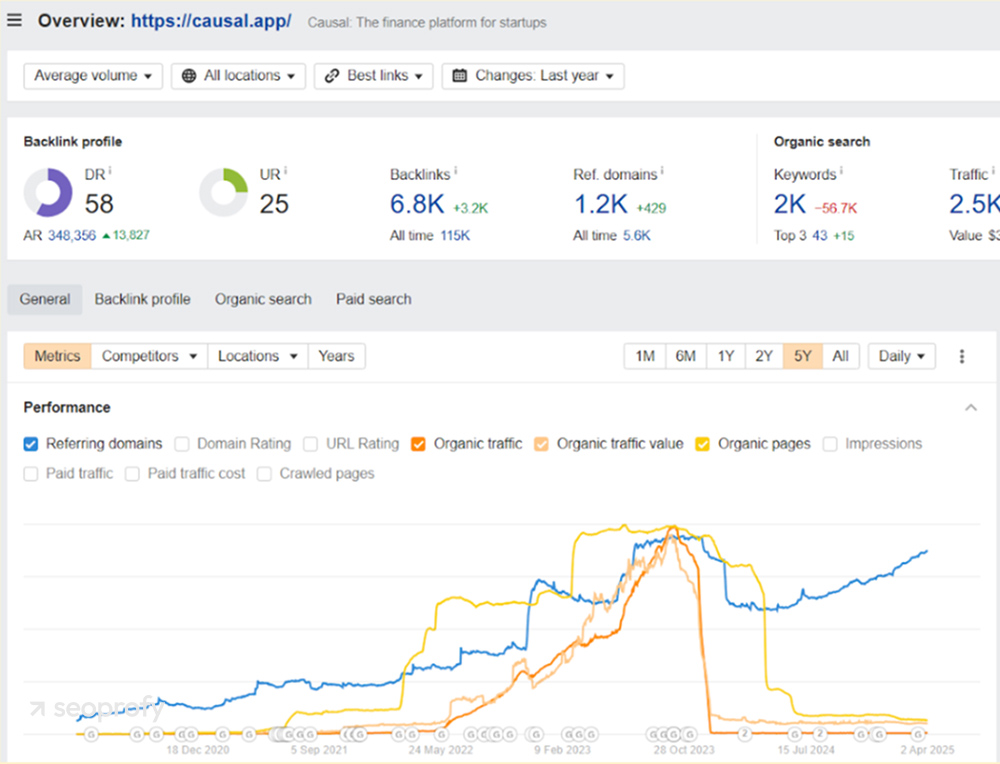The height and width of the screenshot is (764, 1000).
Task: Click the 2.5K traffic value
Action: 974,204
